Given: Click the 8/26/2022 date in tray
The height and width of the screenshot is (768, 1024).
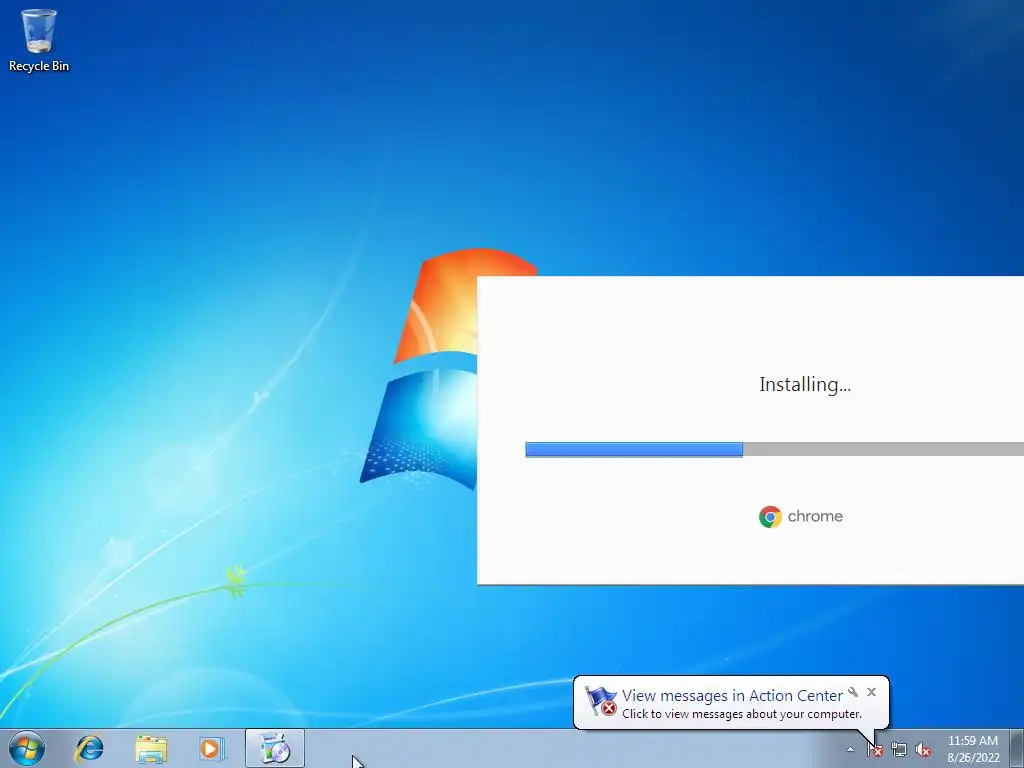Looking at the screenshot, I should pyautogui.click(x=973, y=758).
